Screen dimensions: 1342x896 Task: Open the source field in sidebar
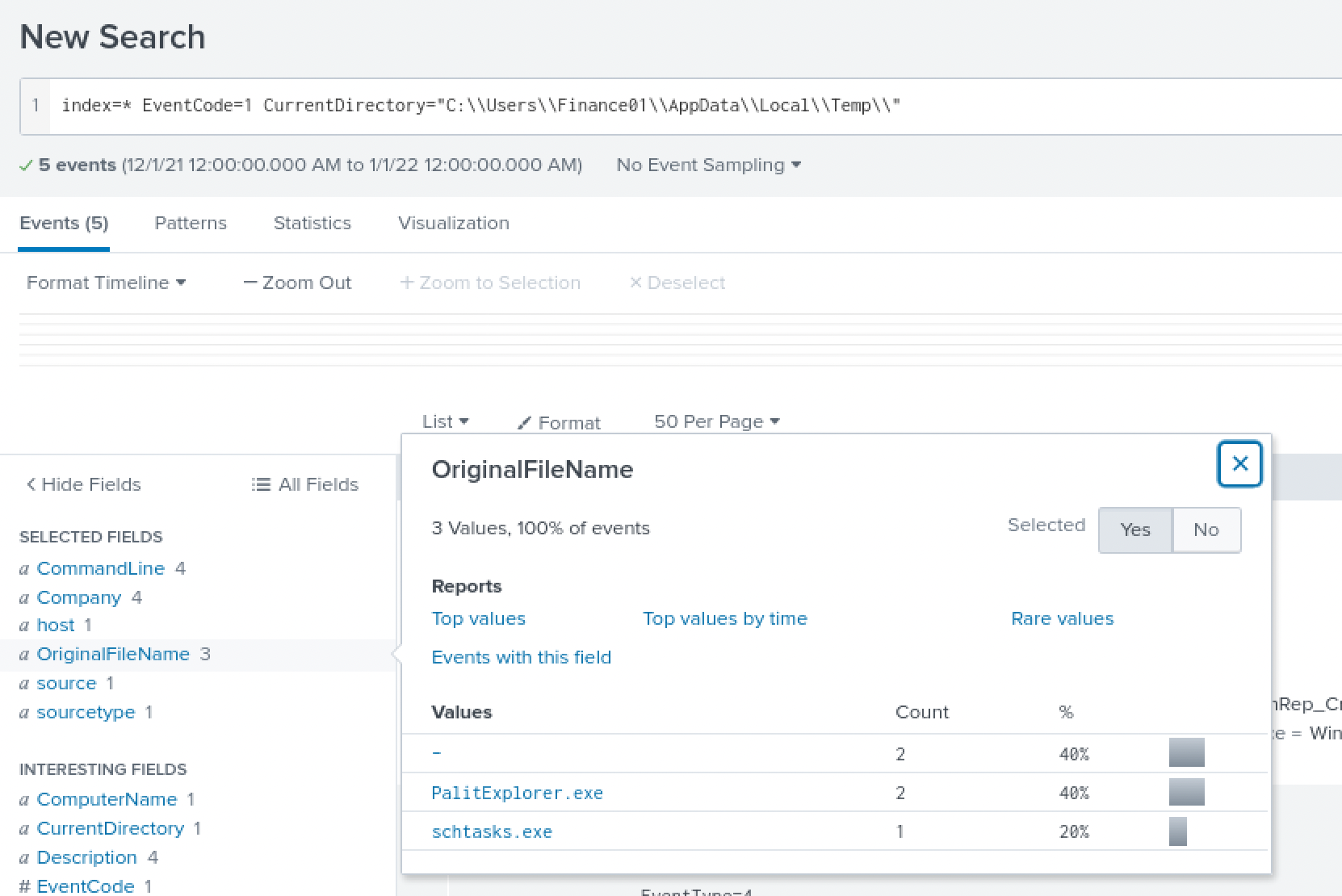coord(66,683)
